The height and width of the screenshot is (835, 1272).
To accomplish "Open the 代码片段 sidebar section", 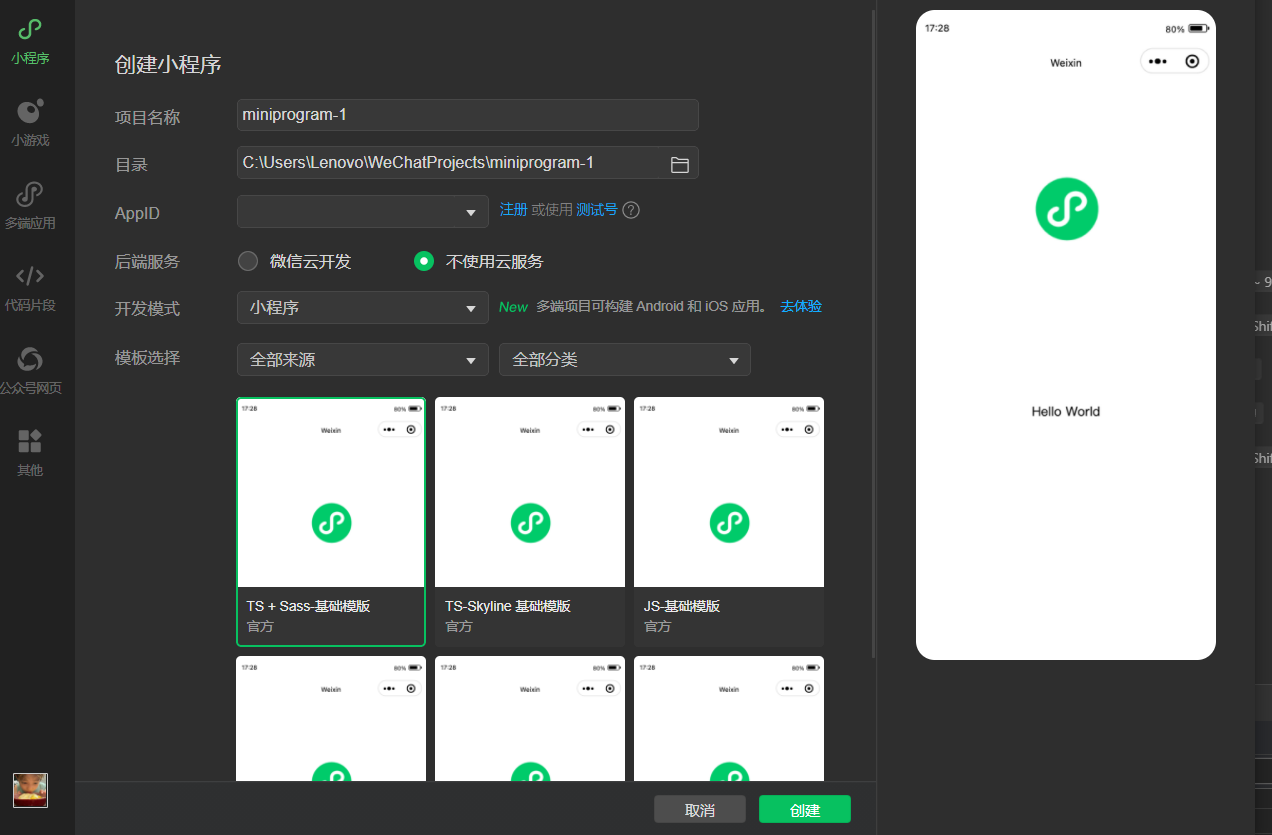I will (x=30, y=288).
